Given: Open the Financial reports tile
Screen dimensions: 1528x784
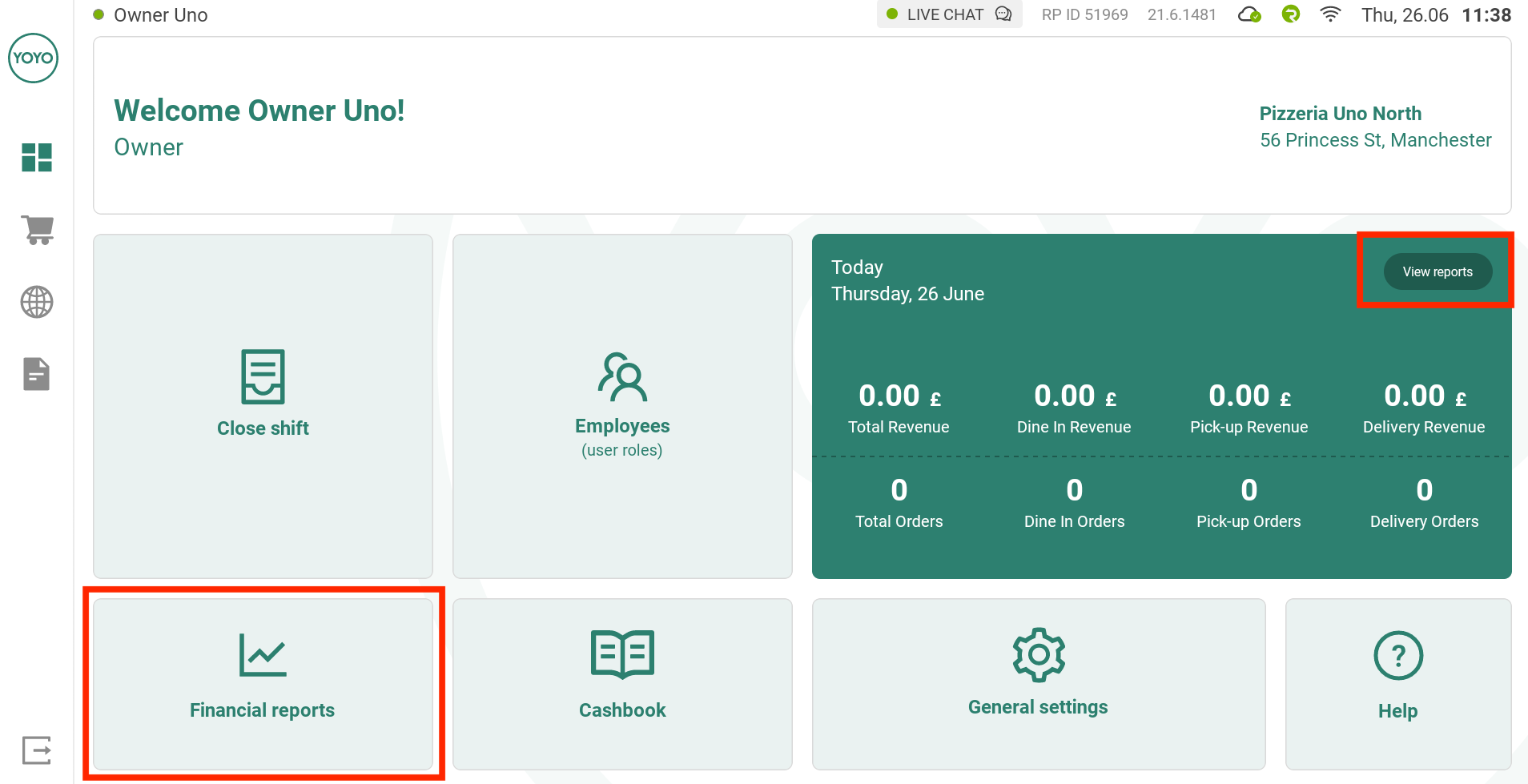Looking at the screenshot, I should click(x=263, y=684).
